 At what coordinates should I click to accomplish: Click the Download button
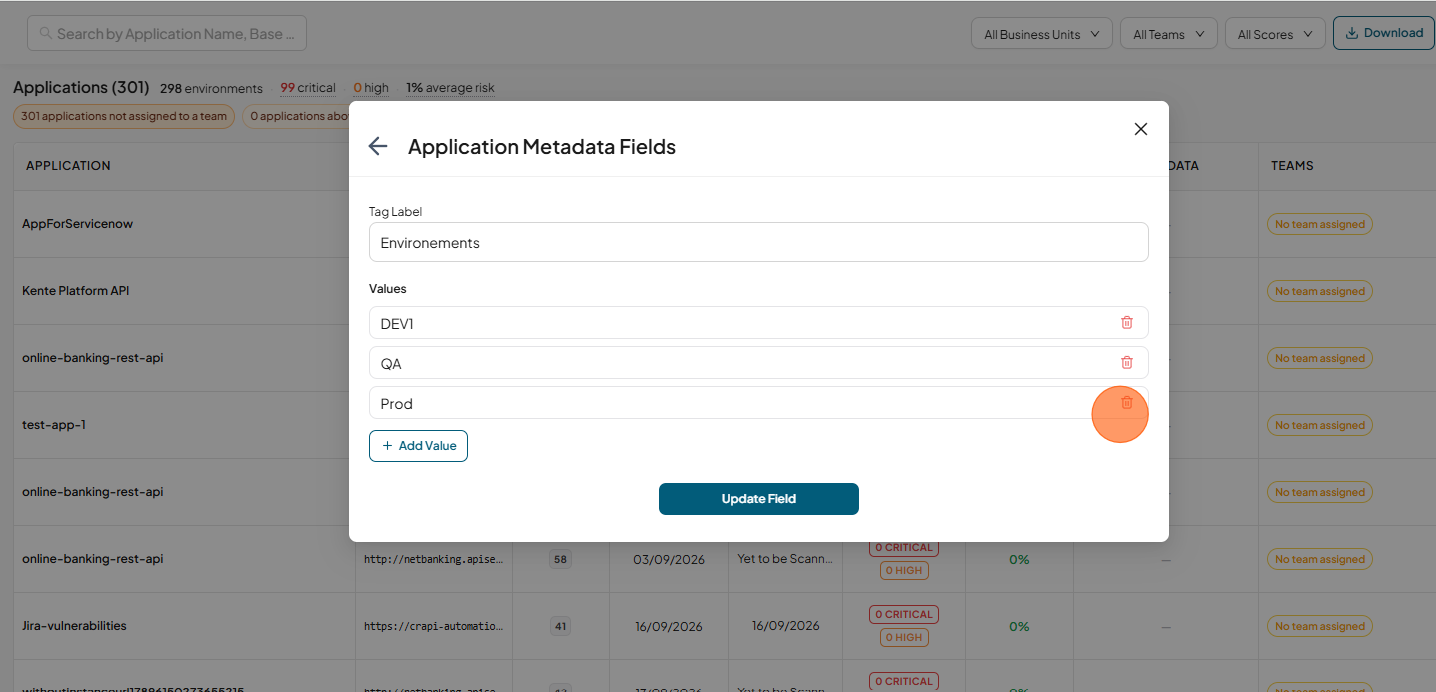(1384, 33)
